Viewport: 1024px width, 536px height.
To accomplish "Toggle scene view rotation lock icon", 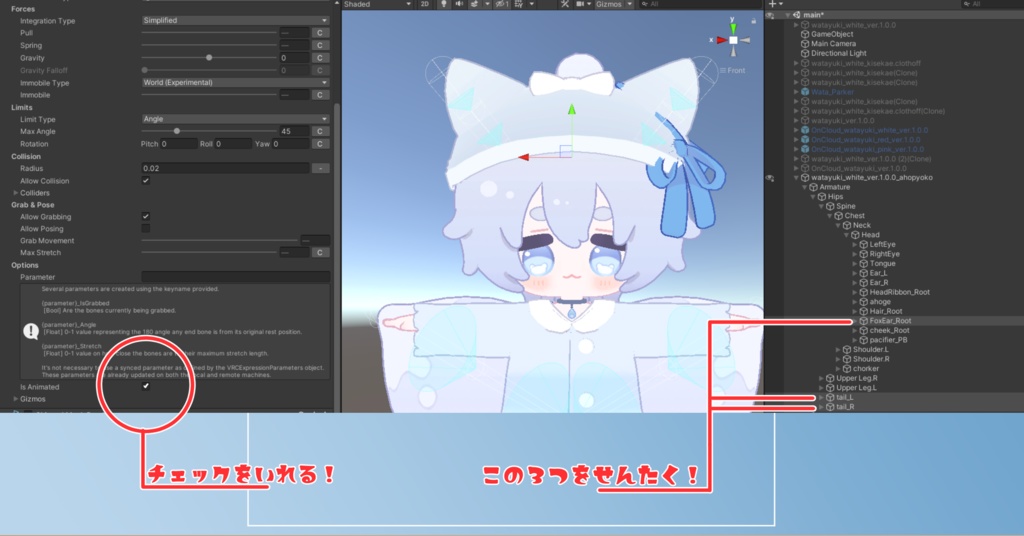I will 753,21.
